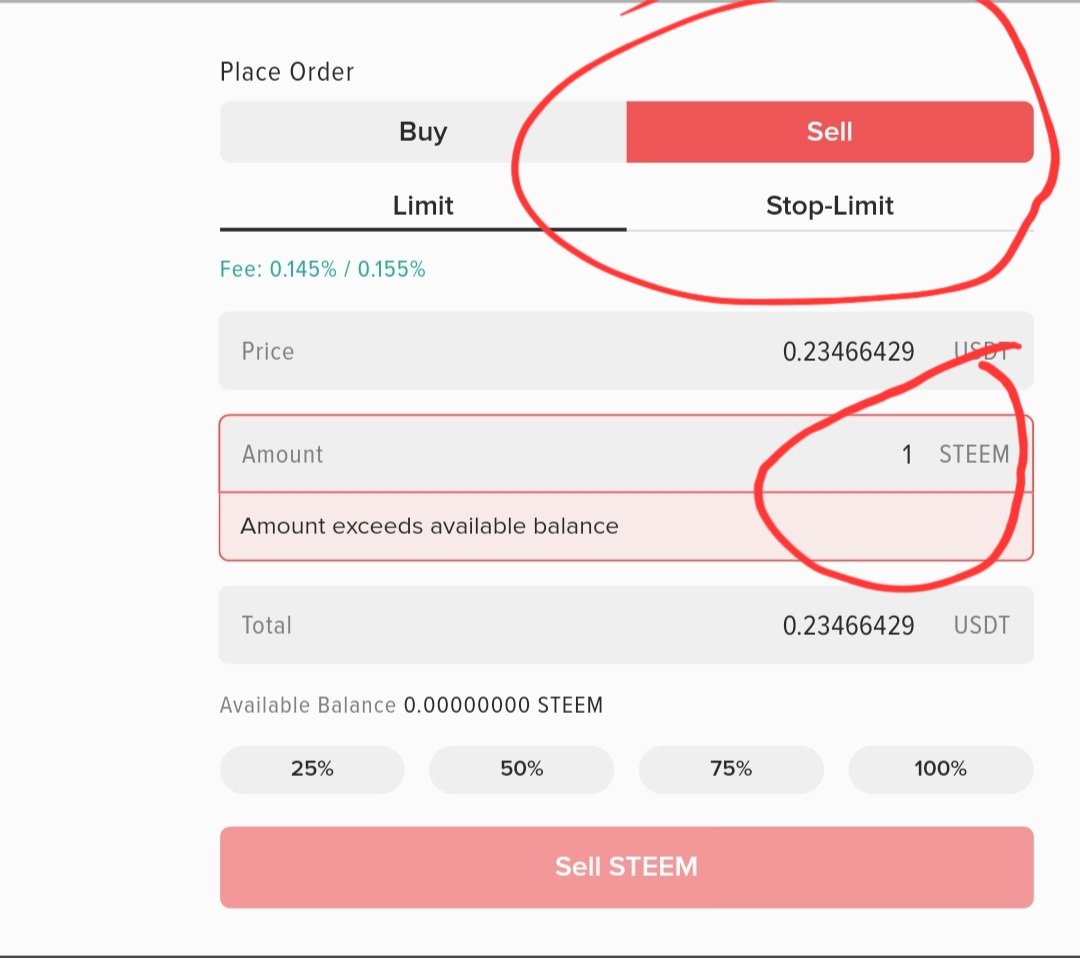The image size is (1080, 958).
Task: Open the Fee 0.145% / 0.155% link
Action: tap(322, 269)
